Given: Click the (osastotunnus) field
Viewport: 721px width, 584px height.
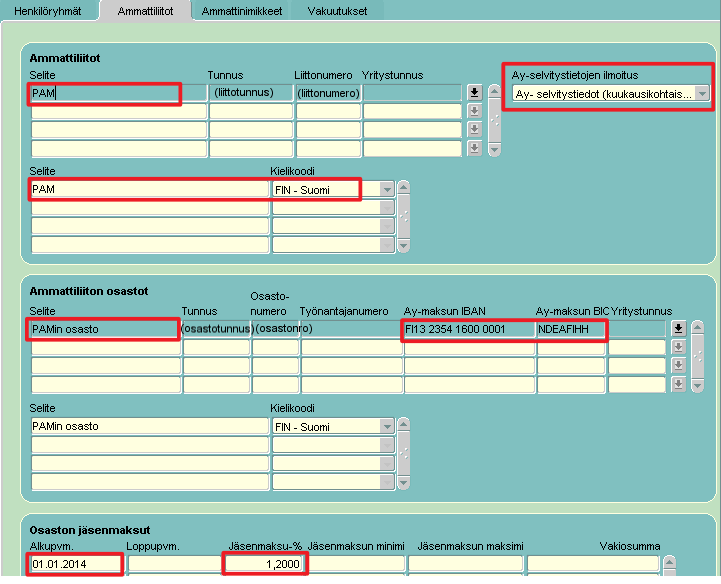Looking at the screenshot, I should point(216,329).
